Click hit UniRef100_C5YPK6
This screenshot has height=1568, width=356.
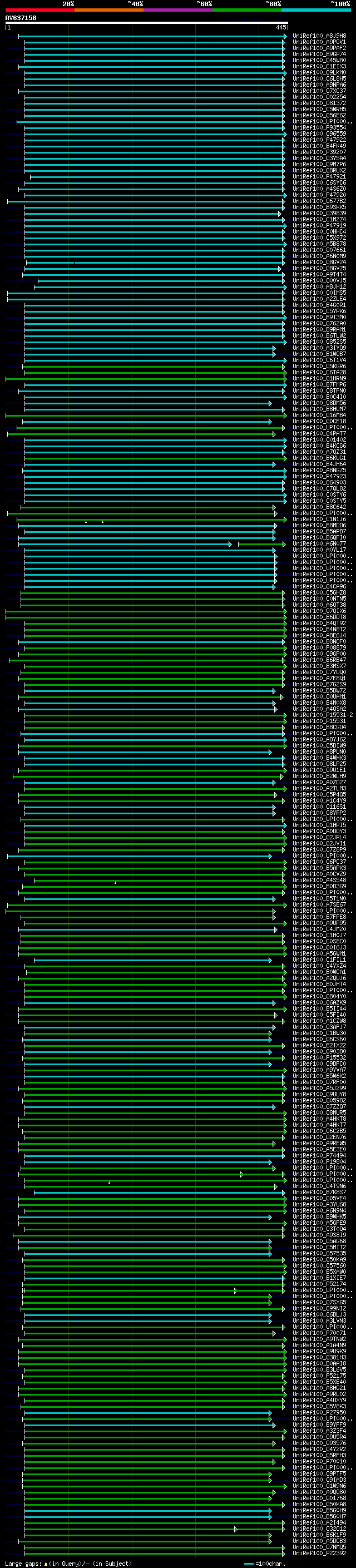(319, 311)
